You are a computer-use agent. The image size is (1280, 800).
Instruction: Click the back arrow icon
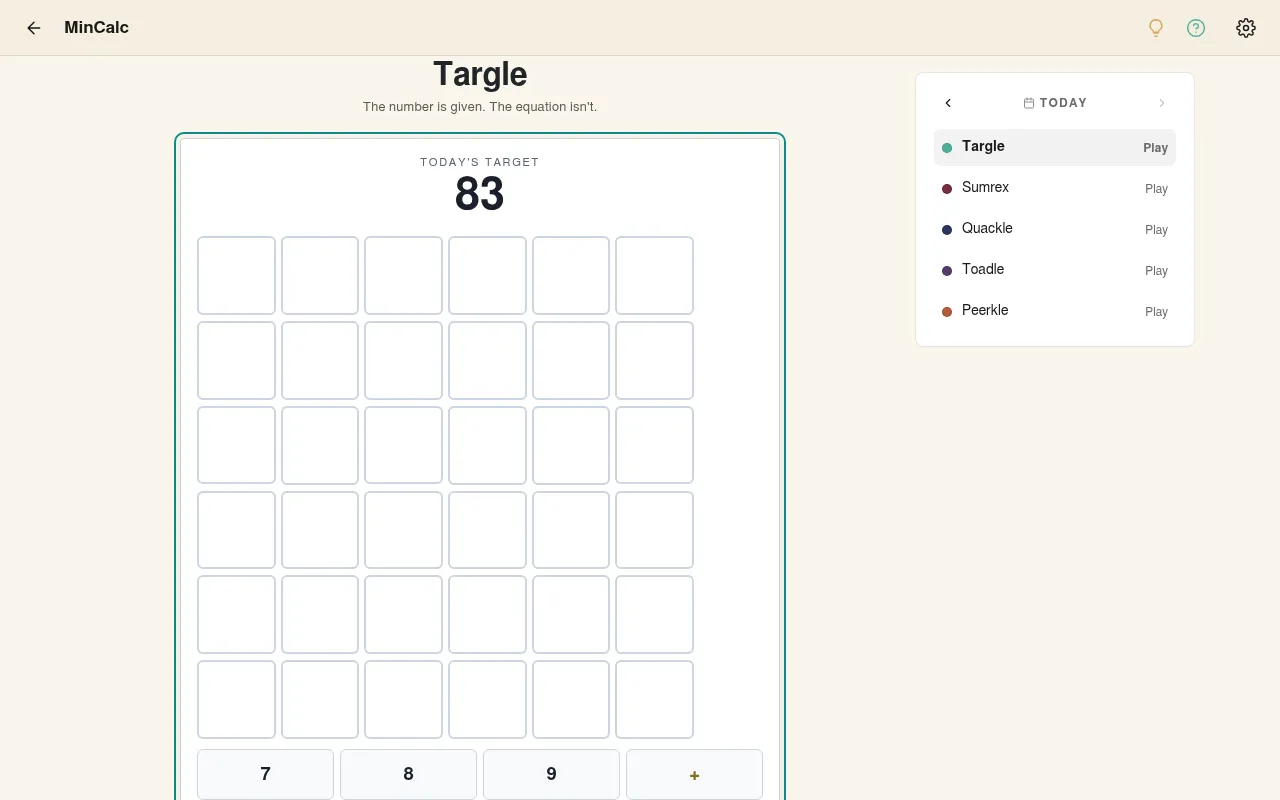(x=34, y=28)
